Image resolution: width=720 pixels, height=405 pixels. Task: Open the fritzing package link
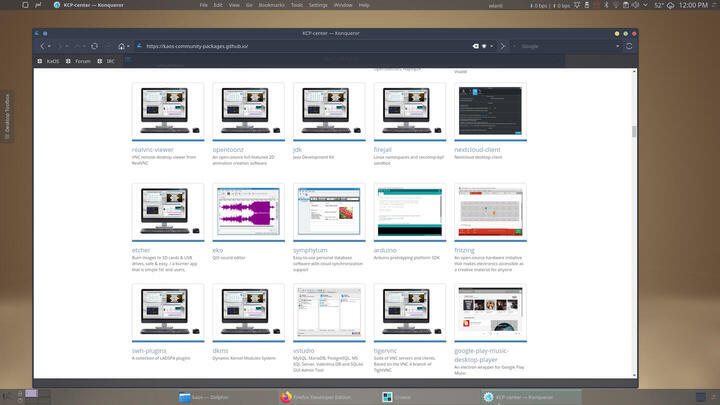pyautogui.click(x=464, y=250)
